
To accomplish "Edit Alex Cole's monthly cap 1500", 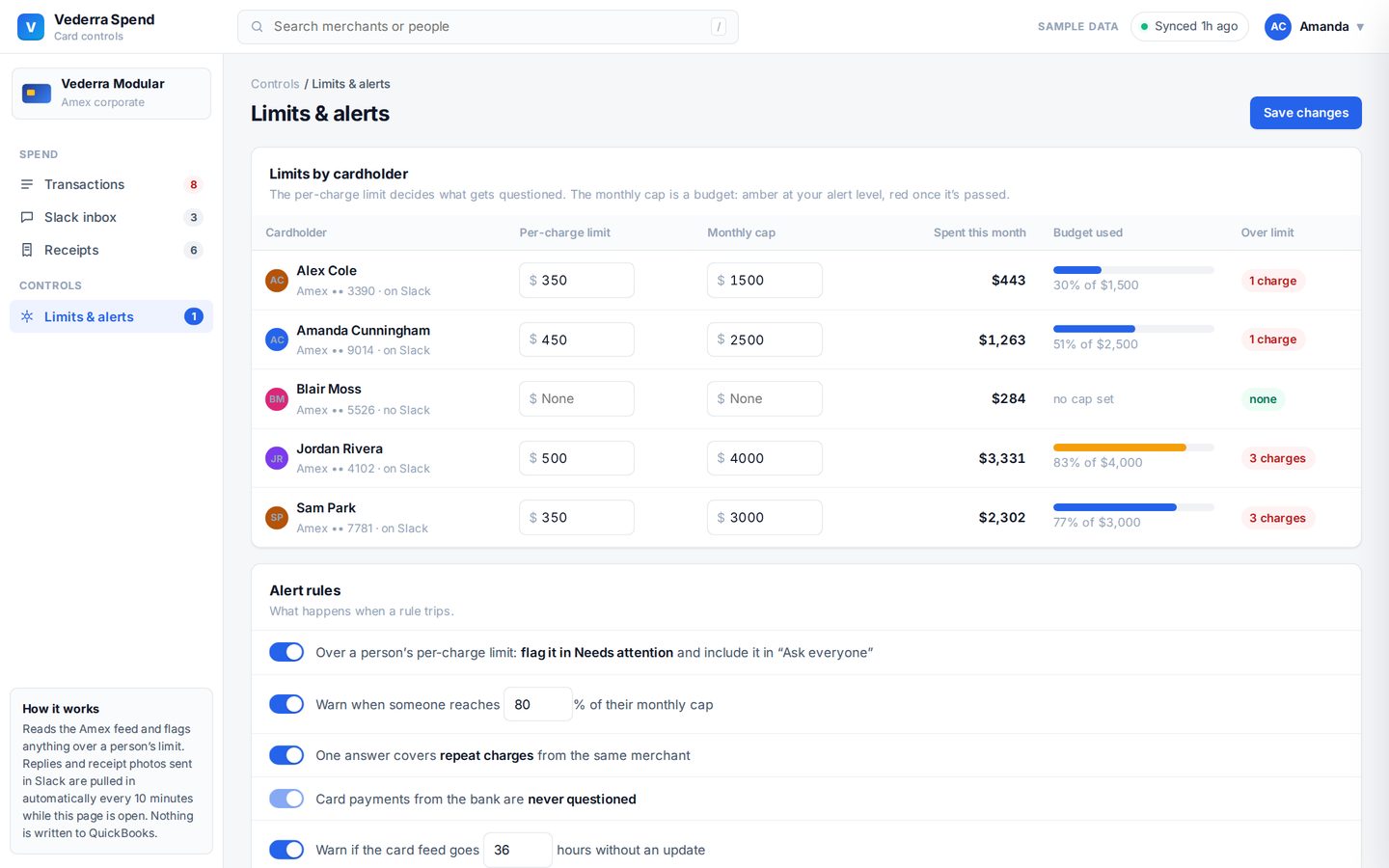I will pos(765,281).
